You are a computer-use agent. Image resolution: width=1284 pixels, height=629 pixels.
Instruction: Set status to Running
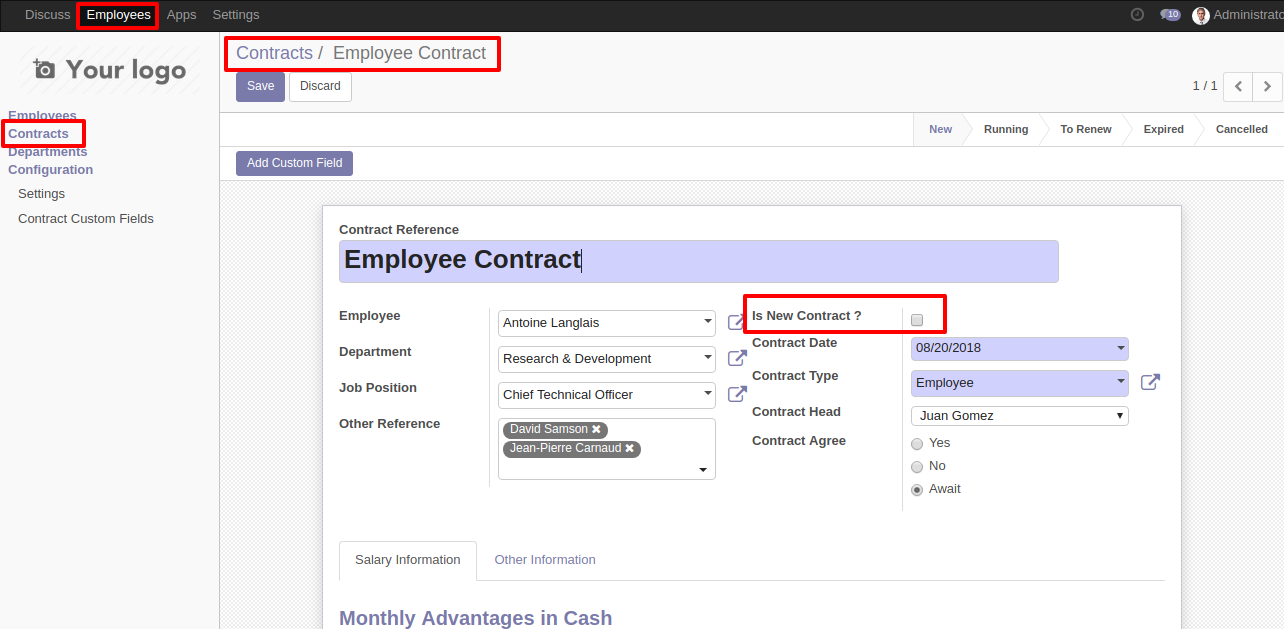pos(1006,129)
